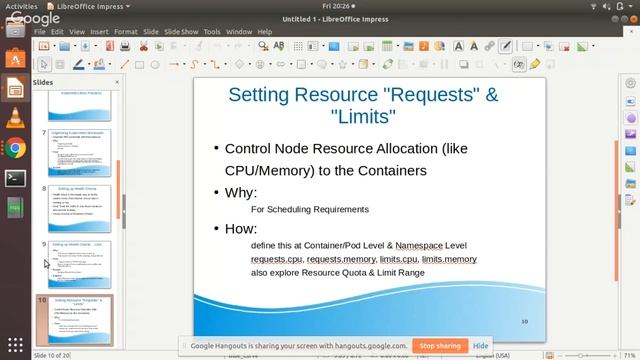Open the Slide Transition sidebar deck
The height and width of the screenshot is (360, 640).
pyautogui.click(x=630, y=118)
